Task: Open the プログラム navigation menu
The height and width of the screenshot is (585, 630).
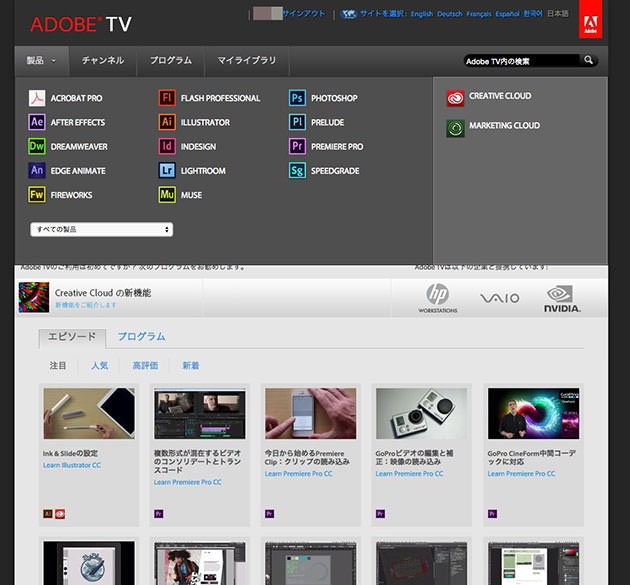Action: click(171, 61)
